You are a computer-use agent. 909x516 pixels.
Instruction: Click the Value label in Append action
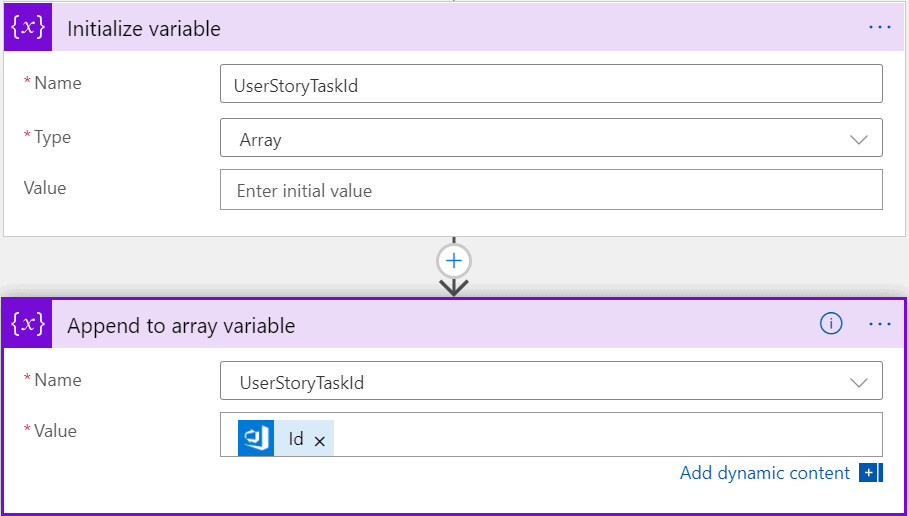tap(55, 431)
